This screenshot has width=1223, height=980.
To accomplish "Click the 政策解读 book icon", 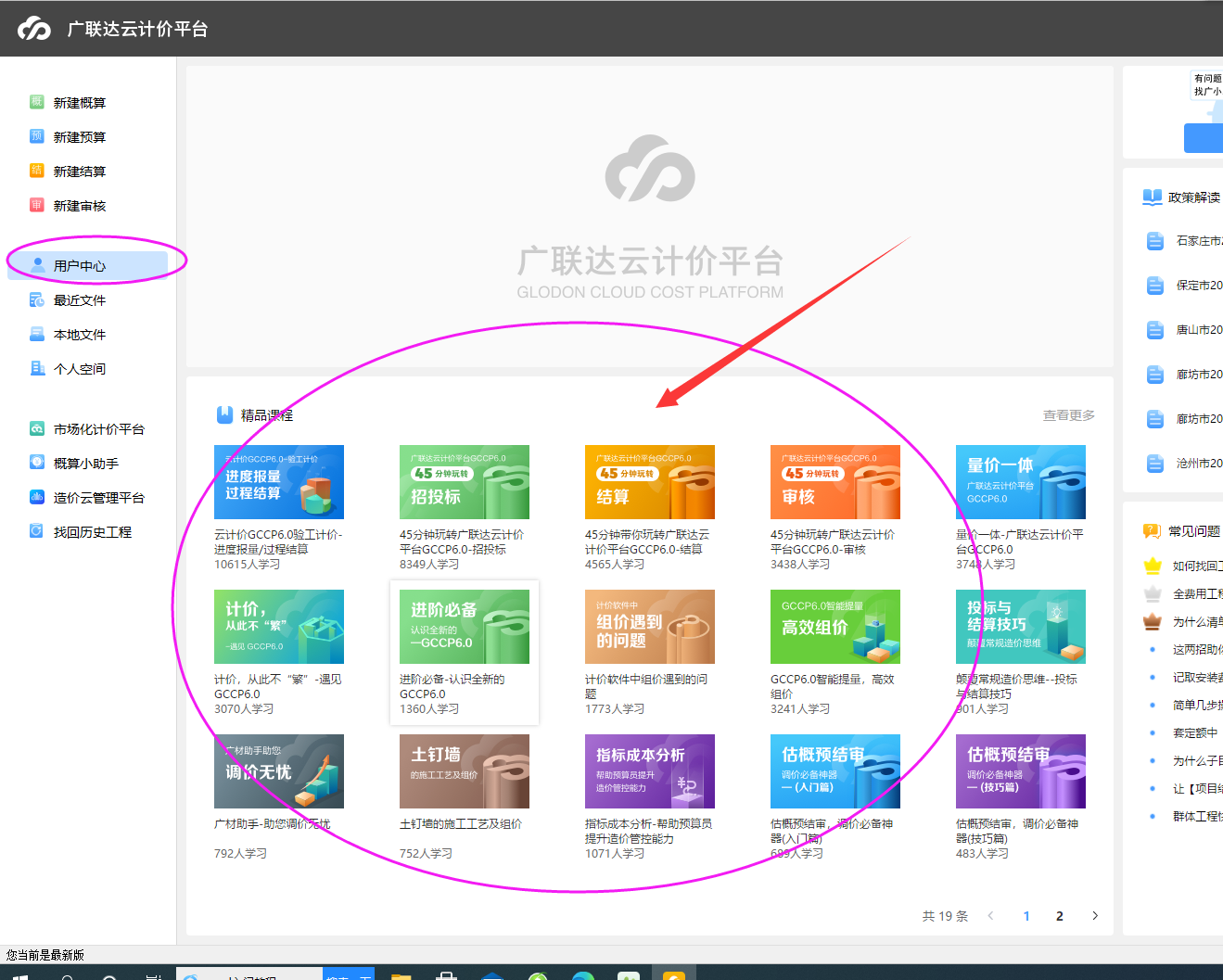I will click(x=1153, y=197).
